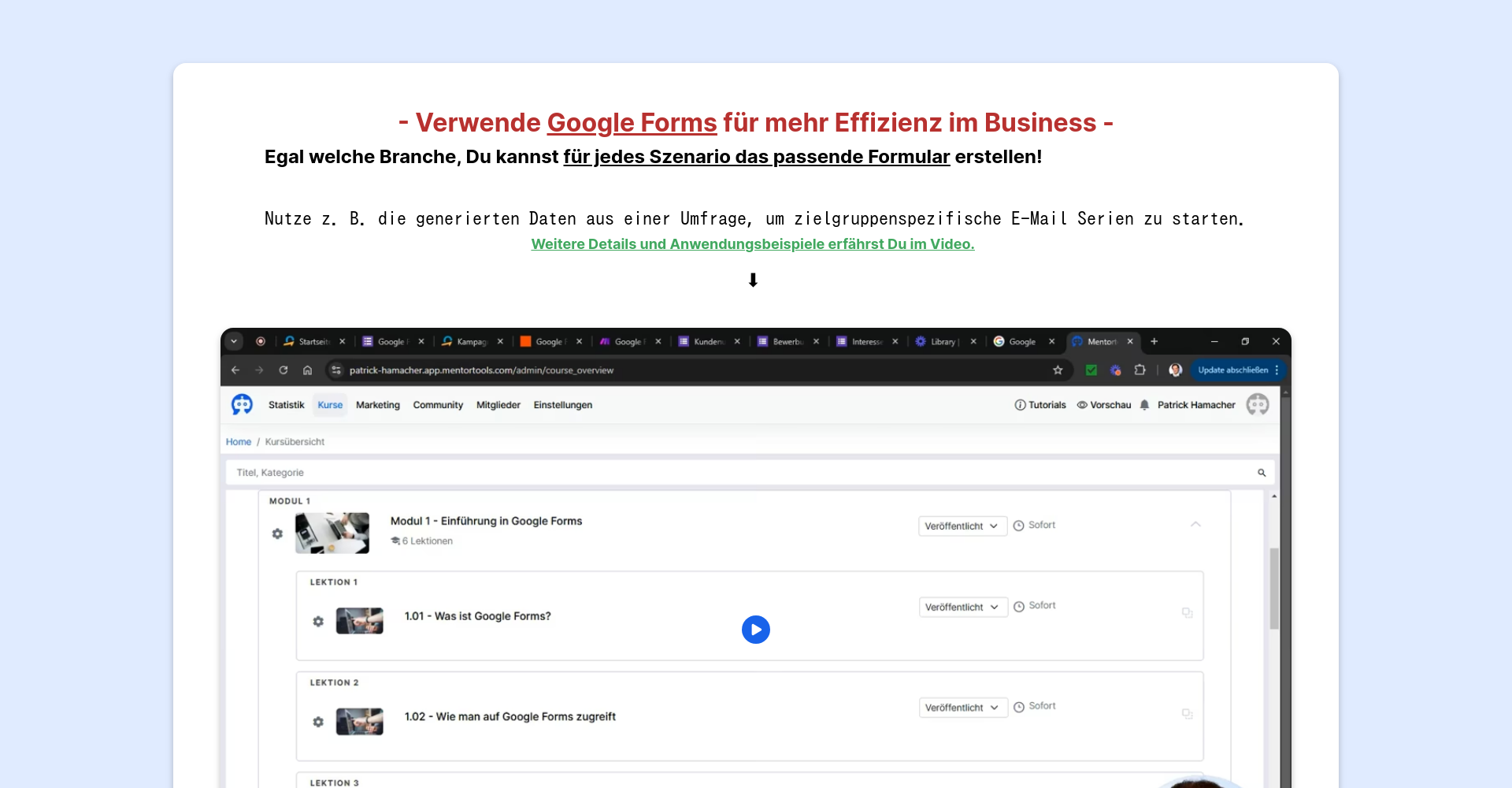This screenshot has width=1512, height=788.
Task: Open the 'Weitere Details und Anwendungsbeispiele' link
Action: tap(753, 244)
